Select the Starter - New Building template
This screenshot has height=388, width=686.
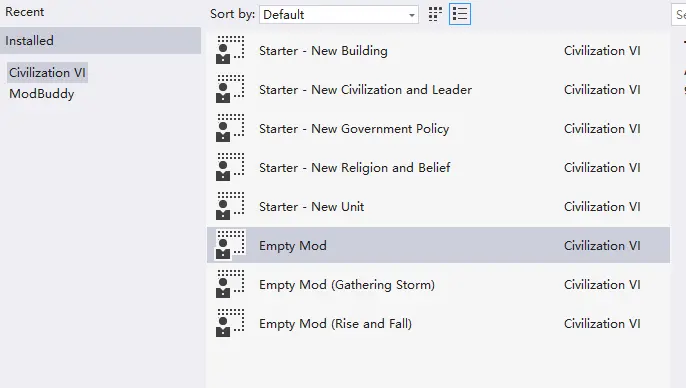pos(323,51)
